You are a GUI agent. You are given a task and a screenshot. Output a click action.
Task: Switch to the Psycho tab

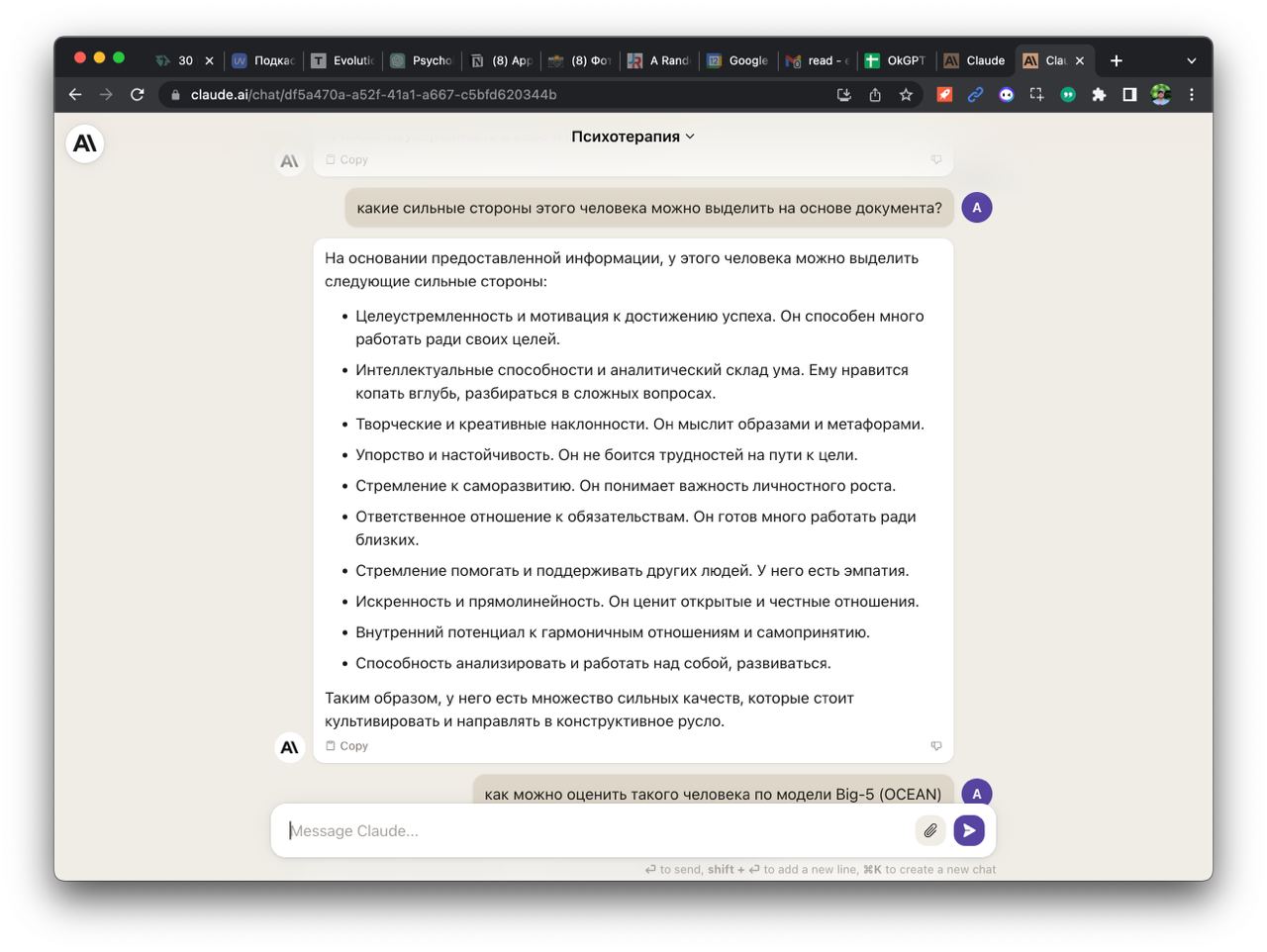[x=422, y=60]
